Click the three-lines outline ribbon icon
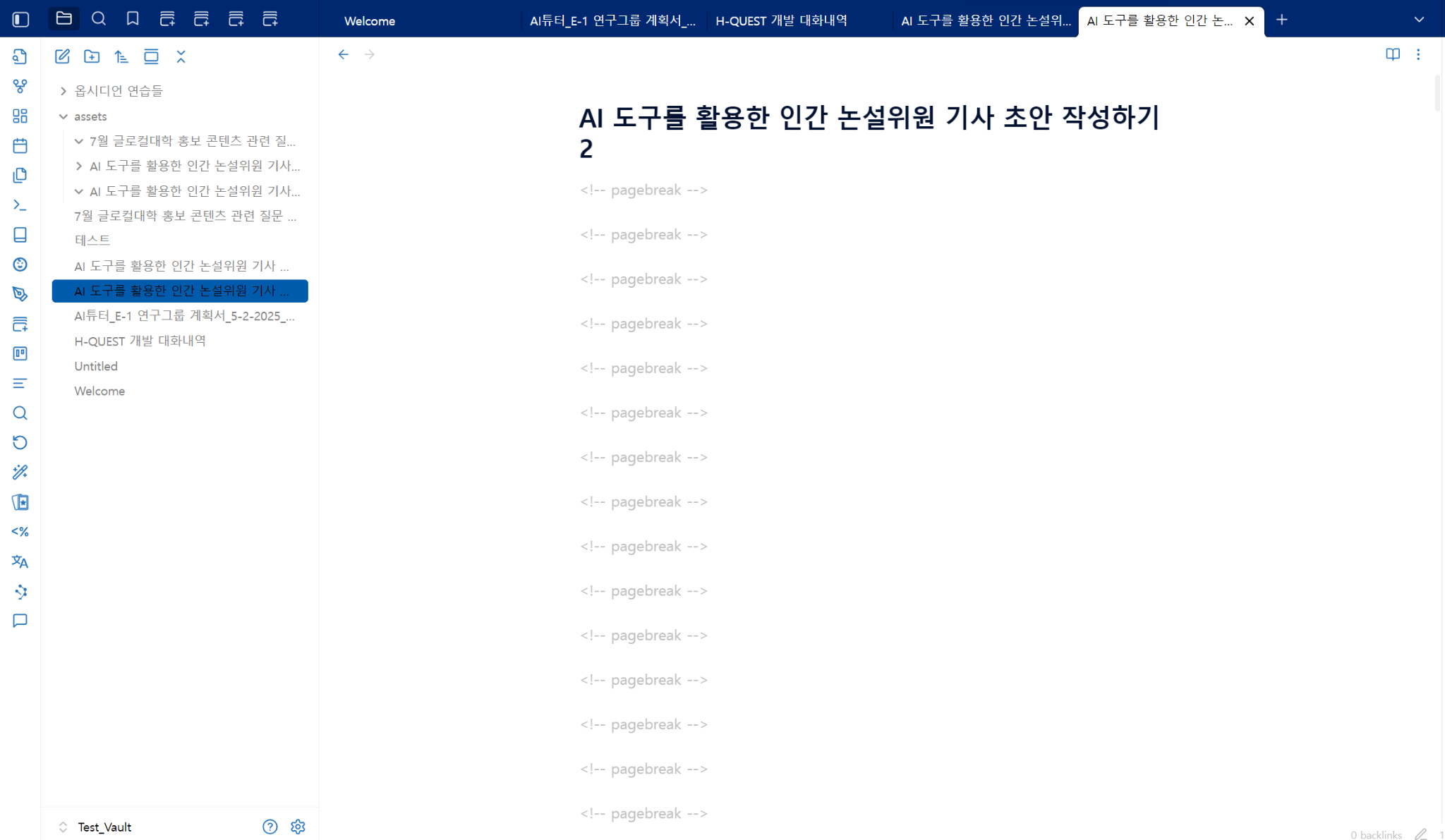 pos(20,384)
